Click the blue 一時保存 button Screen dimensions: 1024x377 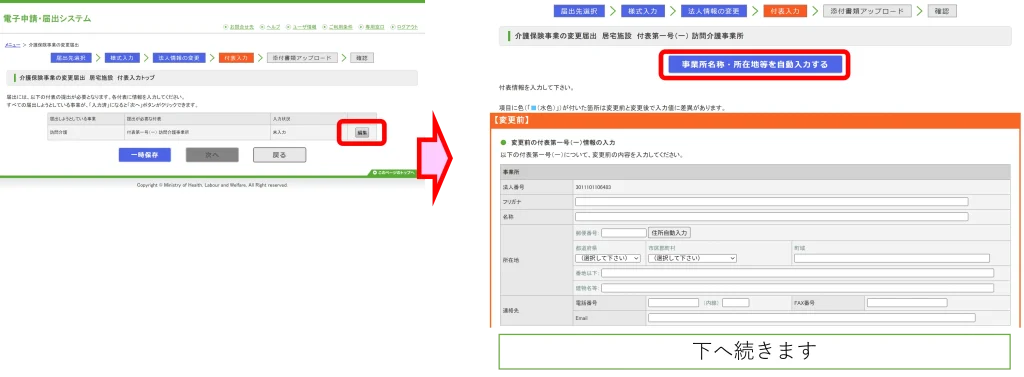click(145, 155)
